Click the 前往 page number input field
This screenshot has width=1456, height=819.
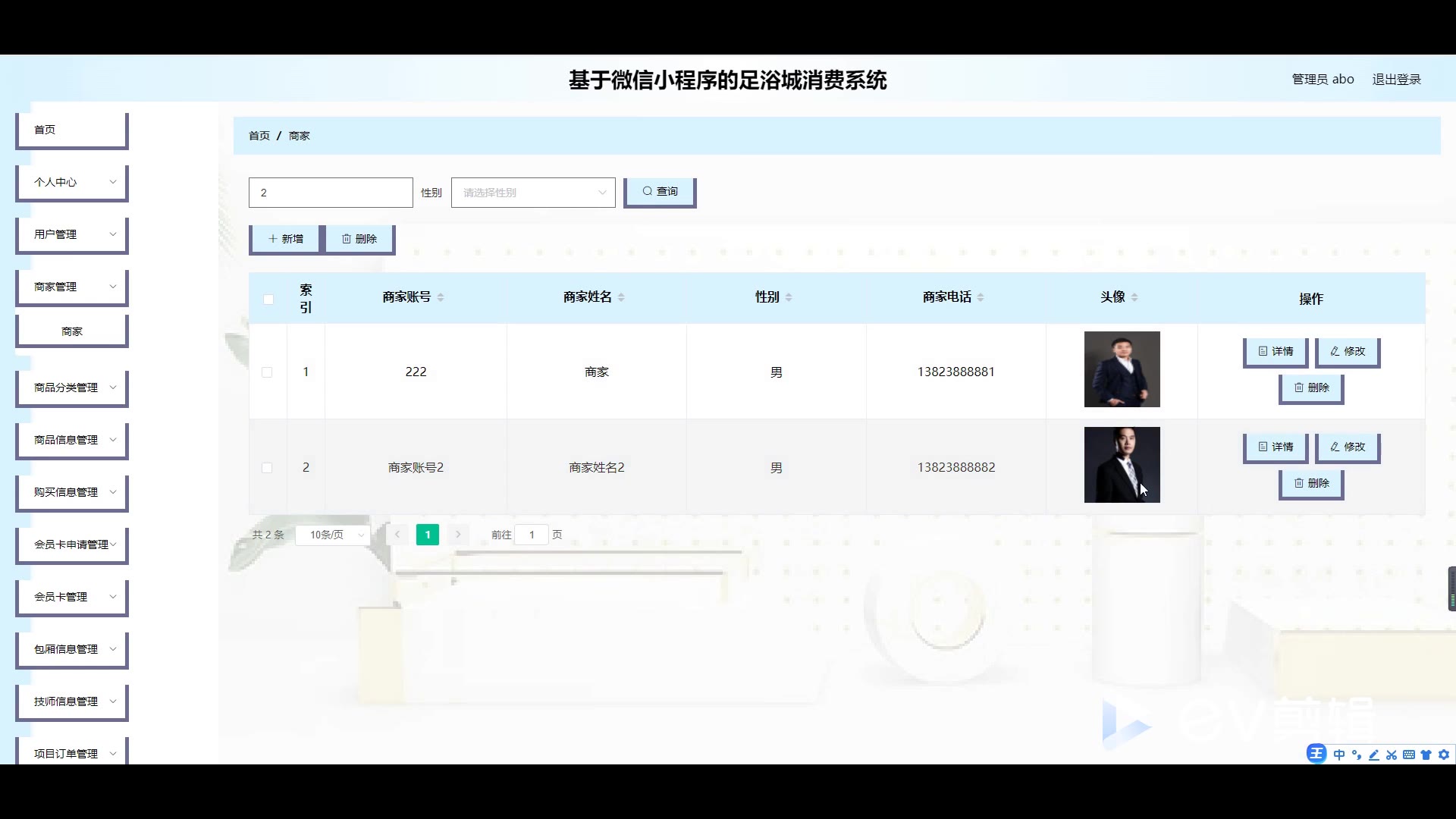532,535
